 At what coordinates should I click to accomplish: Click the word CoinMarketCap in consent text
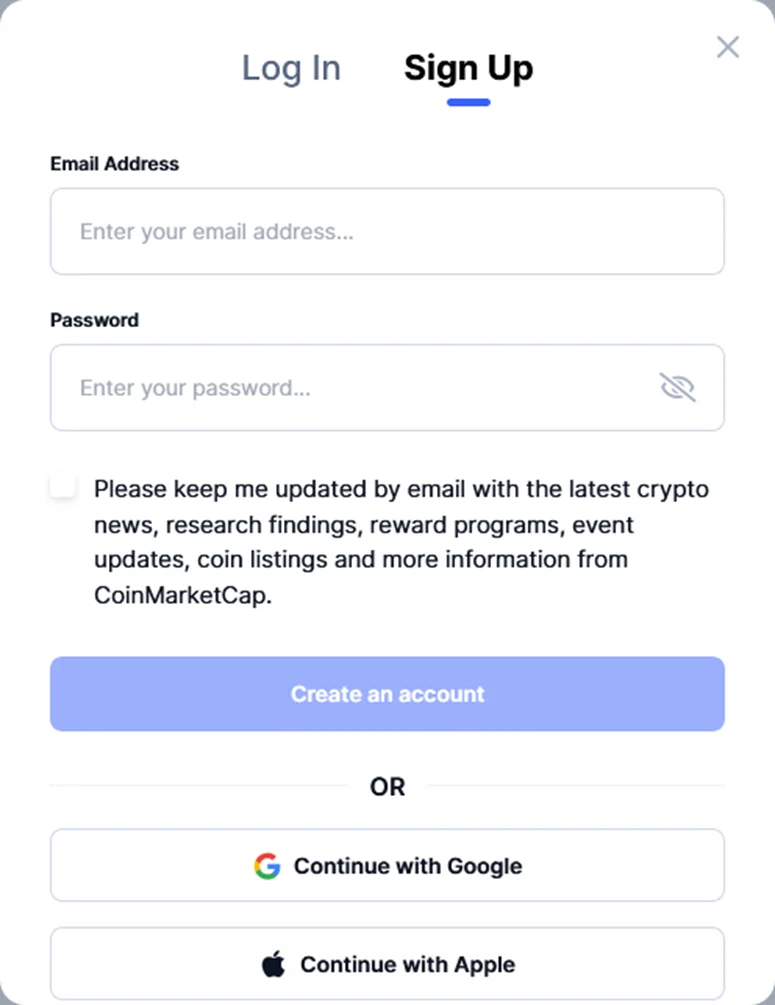(183, 595)
